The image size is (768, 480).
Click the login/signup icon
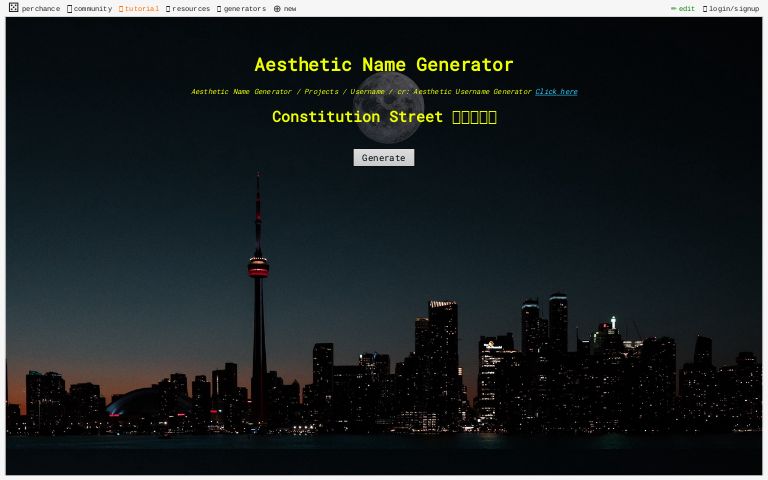tap(705, 9)
